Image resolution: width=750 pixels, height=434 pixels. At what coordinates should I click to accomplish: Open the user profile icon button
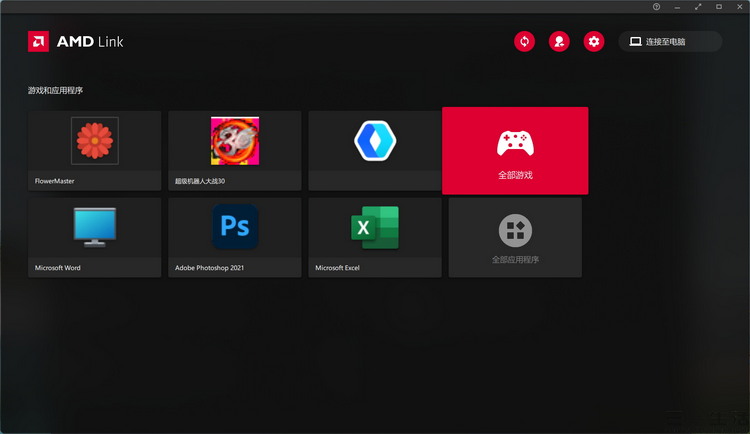(x=559, y=41)
